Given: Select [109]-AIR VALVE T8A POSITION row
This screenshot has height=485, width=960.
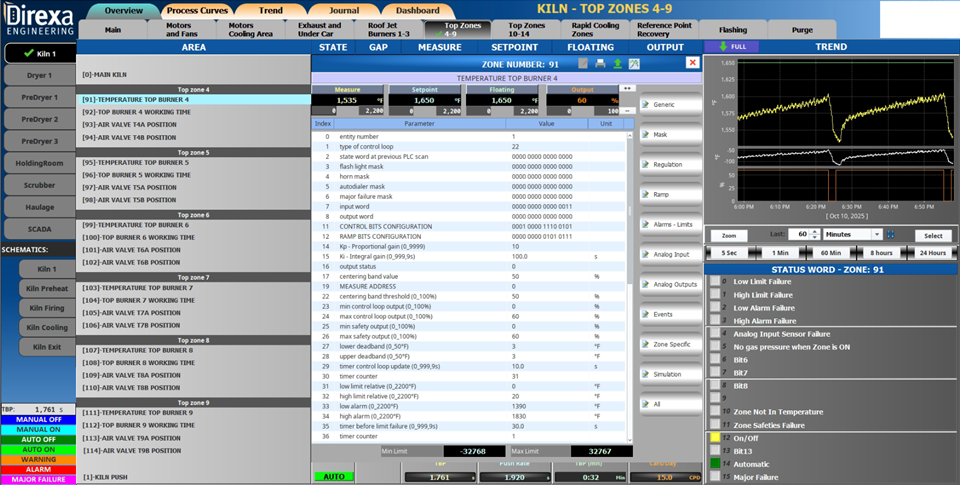Looking at the screenshot, I should pyautogui.click(x=193, y=375).
